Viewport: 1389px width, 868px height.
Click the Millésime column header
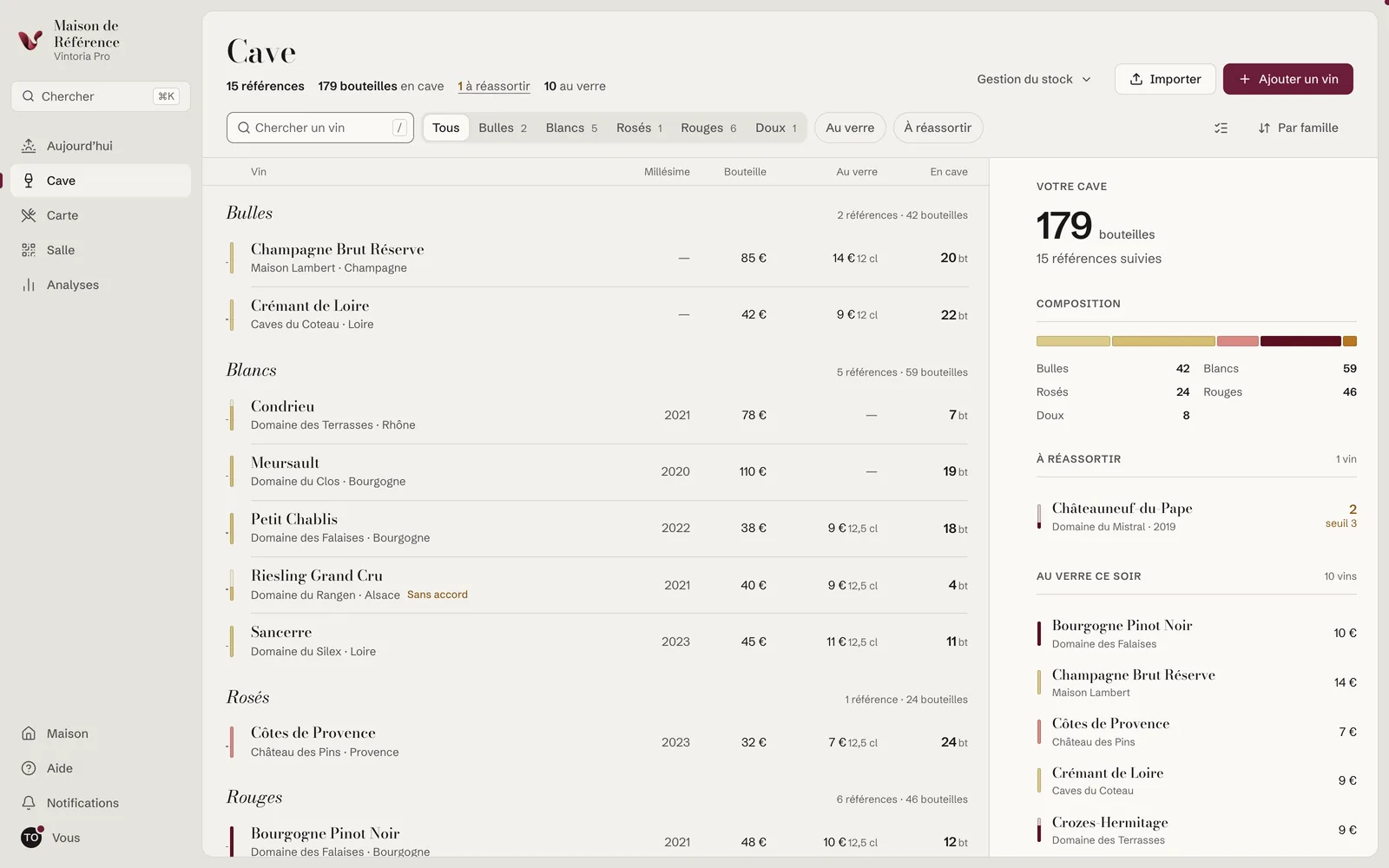[x=667, y=172]
